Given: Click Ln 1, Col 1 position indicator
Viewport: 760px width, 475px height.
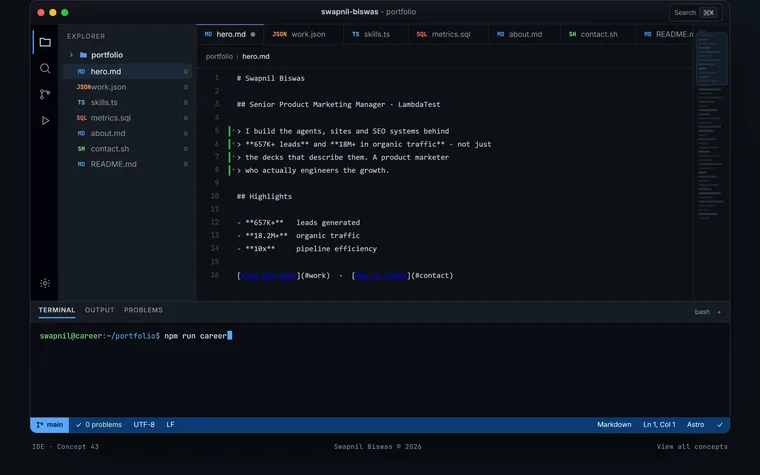Looking at the screenshot, I should click(x=659, y=425).
